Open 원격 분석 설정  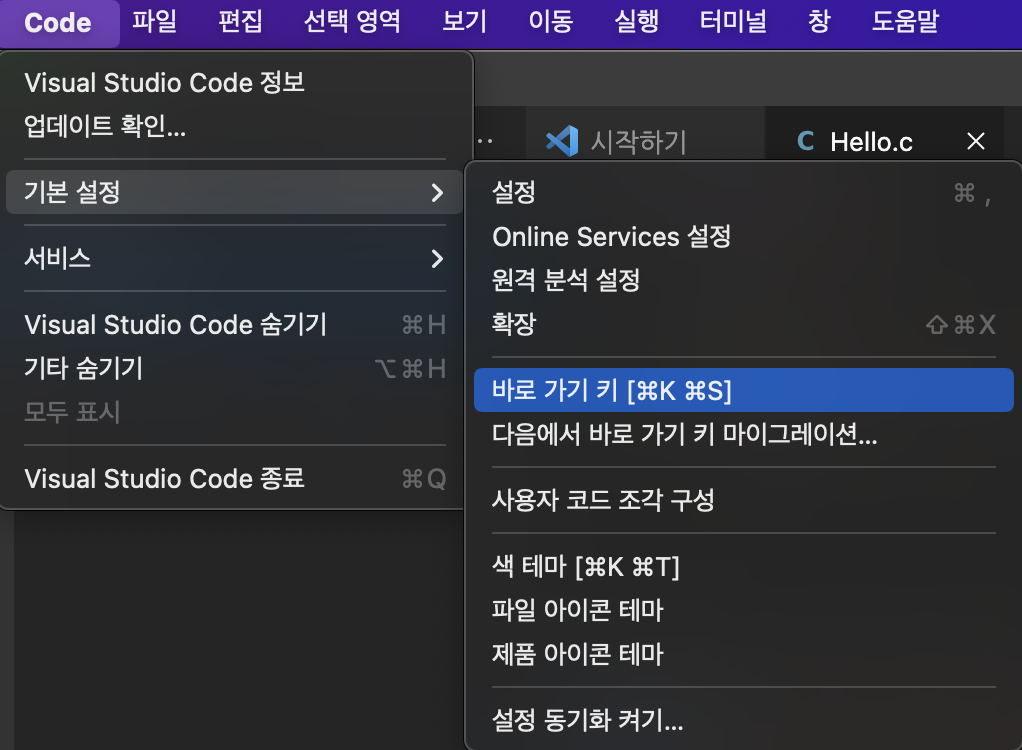tap(744, 280)
